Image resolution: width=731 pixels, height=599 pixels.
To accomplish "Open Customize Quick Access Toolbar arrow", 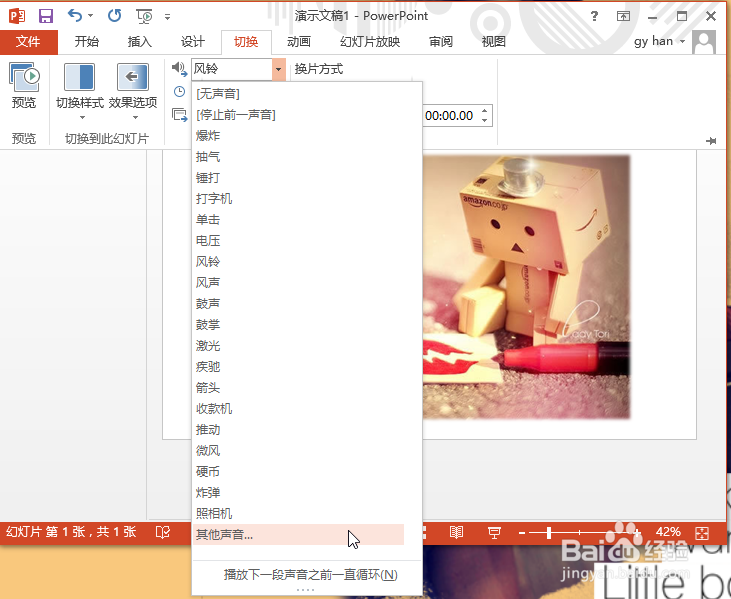I will pos(167,17).
